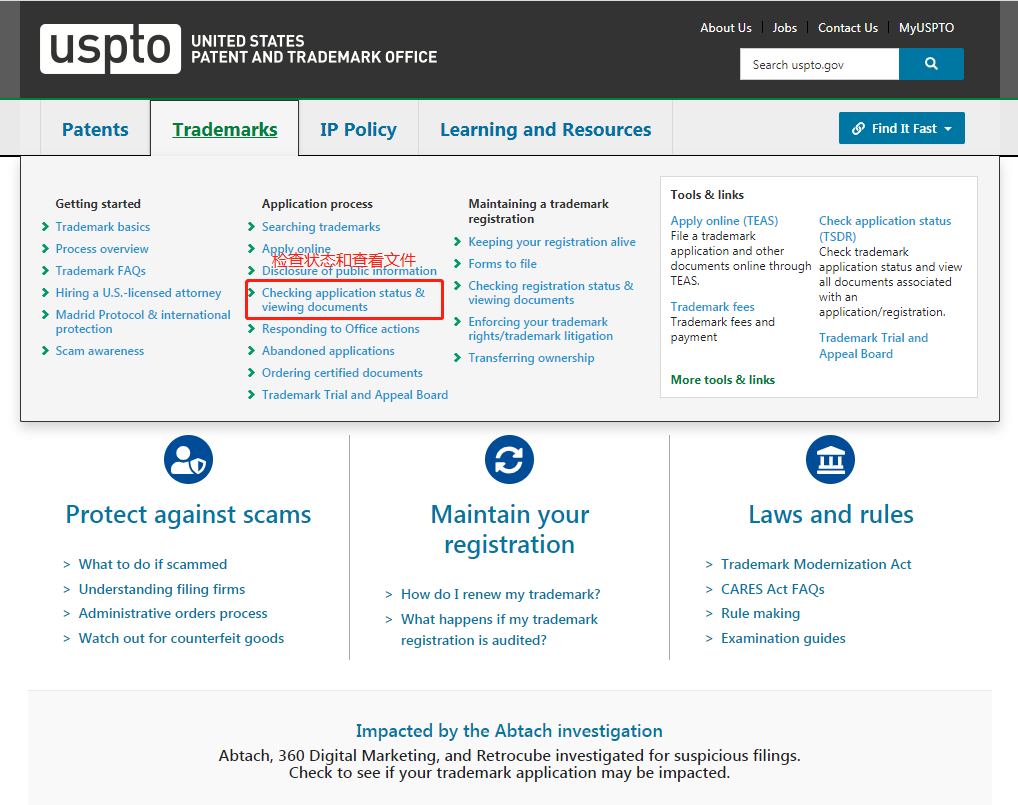Click the Laws and rules building icon

[830, 459]
